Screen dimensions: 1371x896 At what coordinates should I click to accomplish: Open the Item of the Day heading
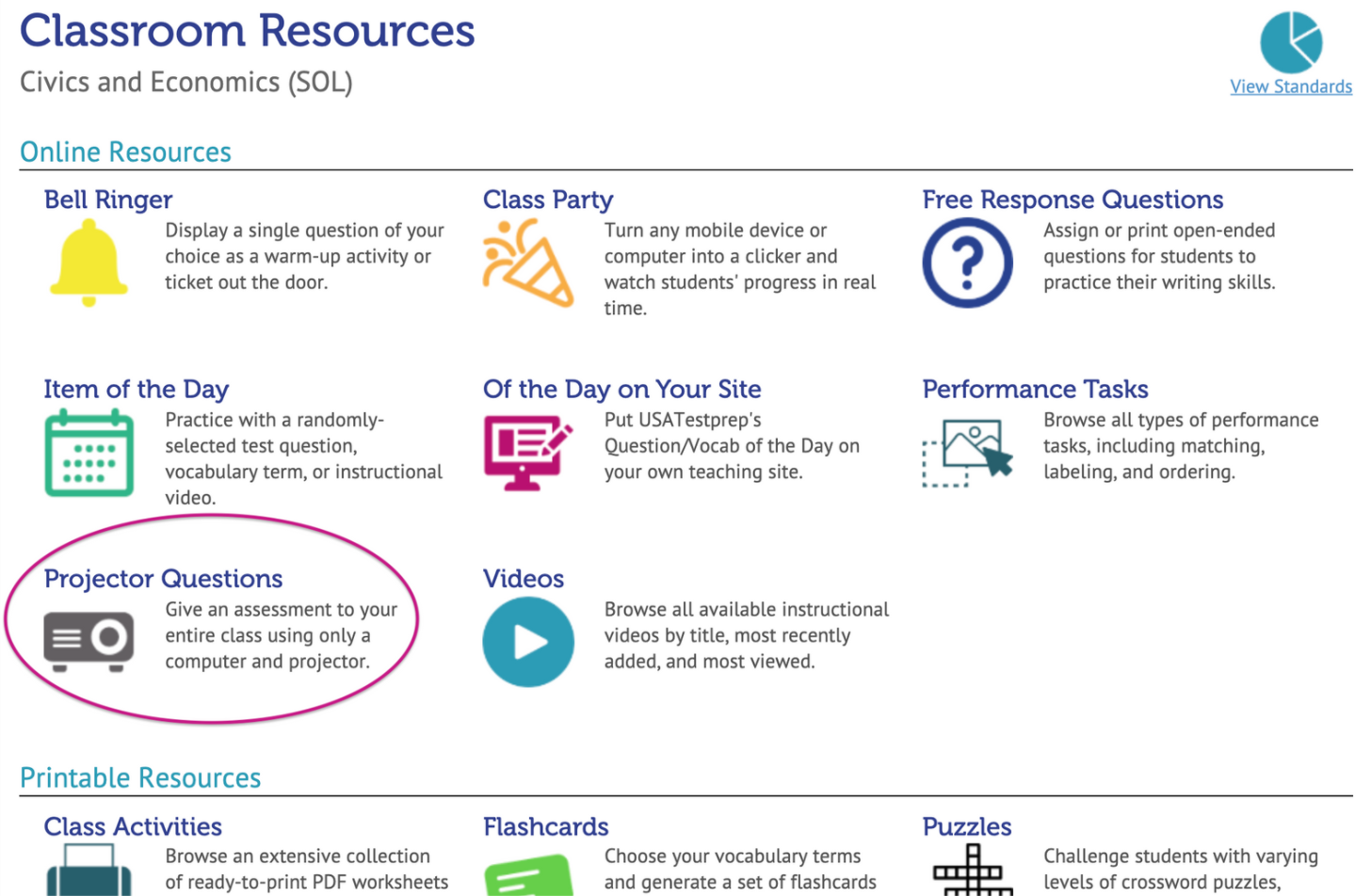coord(137,389)
